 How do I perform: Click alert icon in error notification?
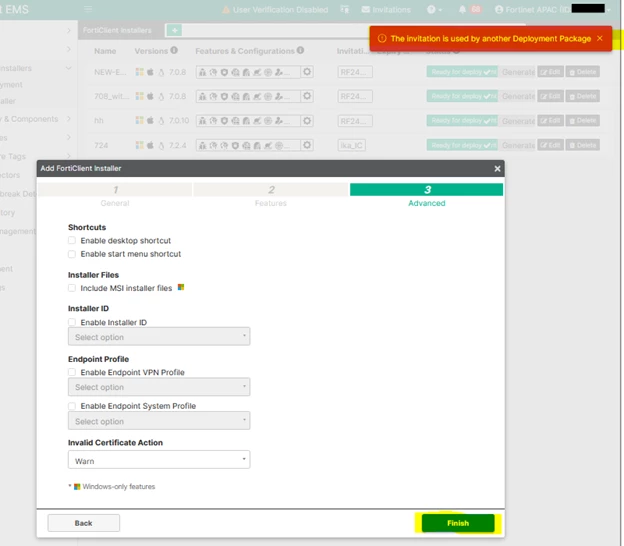click(x=382, y=38)
